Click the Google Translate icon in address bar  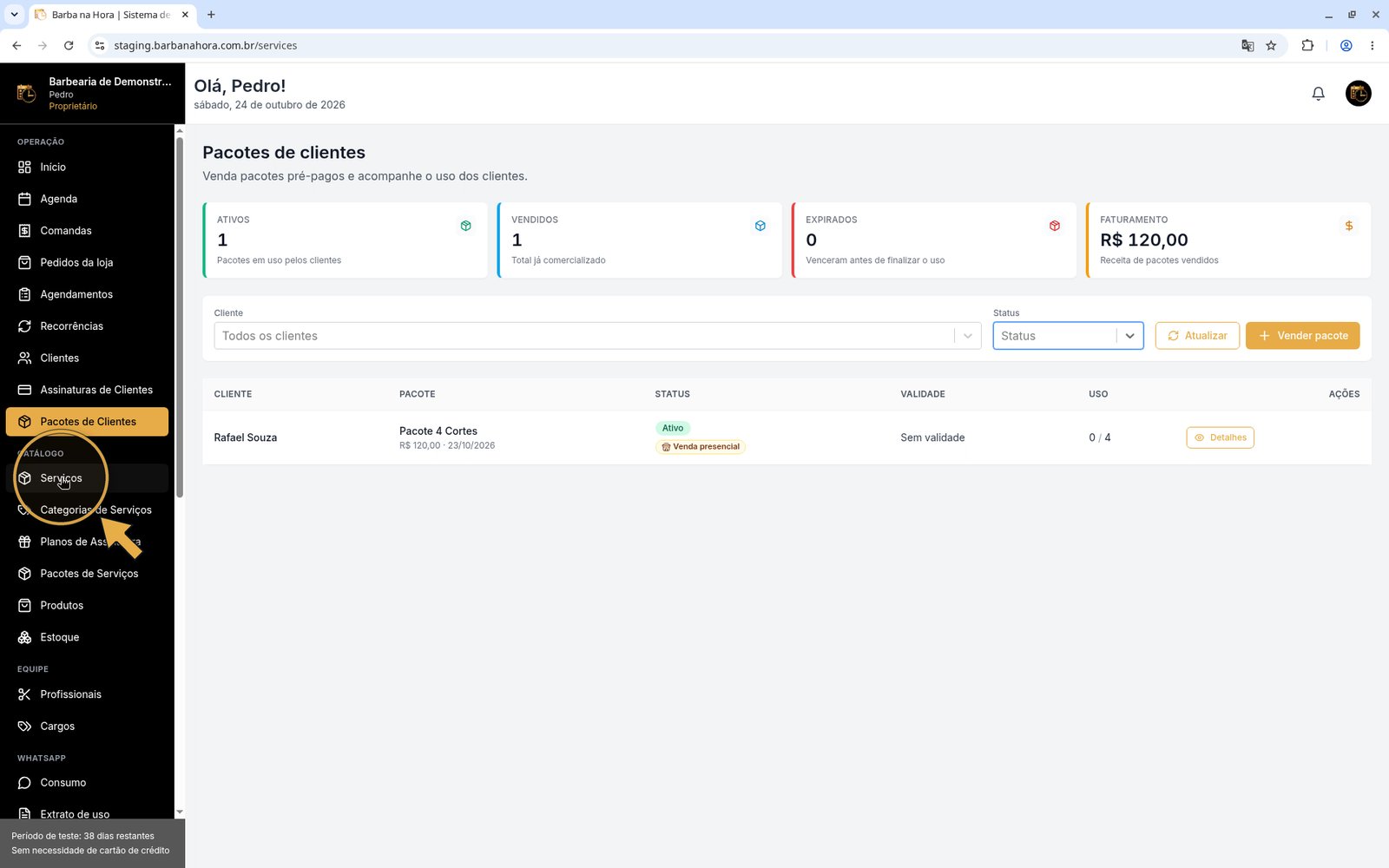click(x=1247, y=45)
